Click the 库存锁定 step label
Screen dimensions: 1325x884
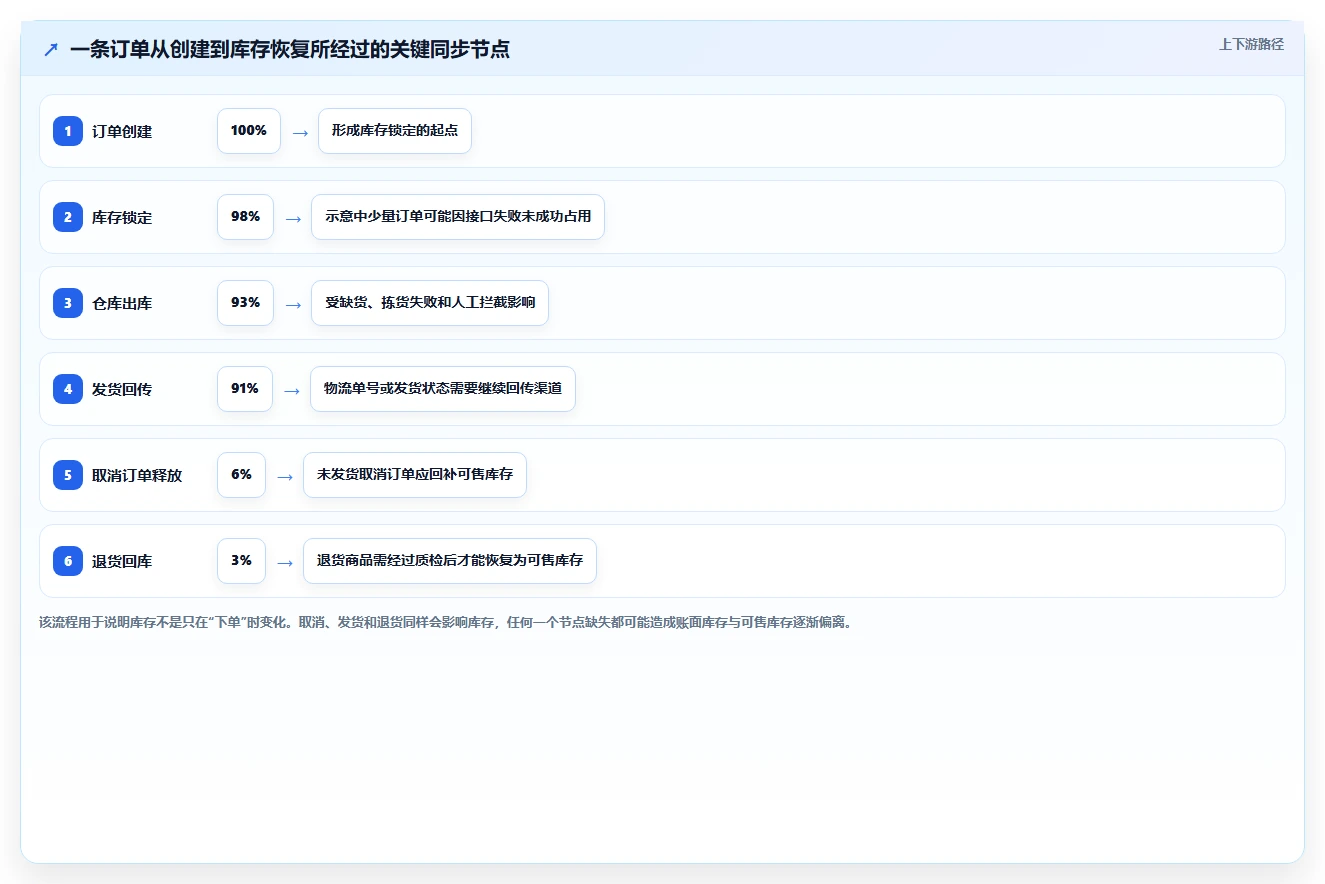tap(122, 217)
